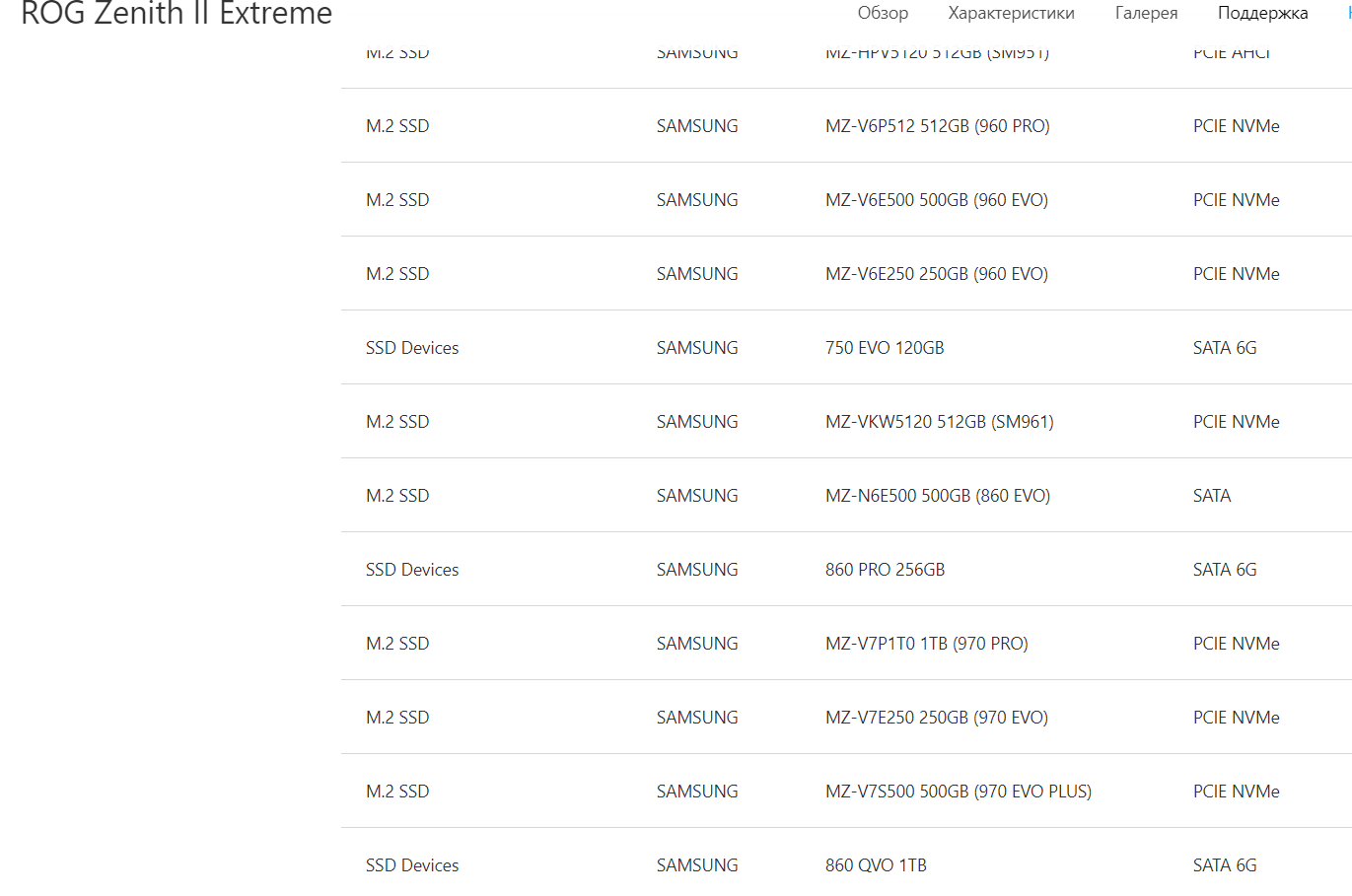The width and height of the screenshot is (1352, 896).
Task: Select the MZ-V7S500 500GB (970 EVO PLUS) model
Action: click(958, 792)
